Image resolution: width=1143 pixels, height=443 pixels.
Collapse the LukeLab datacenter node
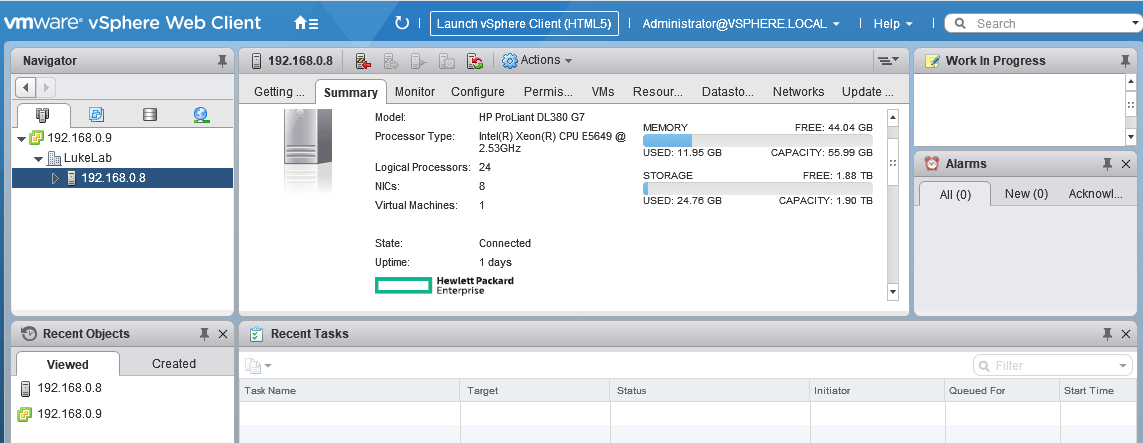pyautogui.click(x=38, y=158)
